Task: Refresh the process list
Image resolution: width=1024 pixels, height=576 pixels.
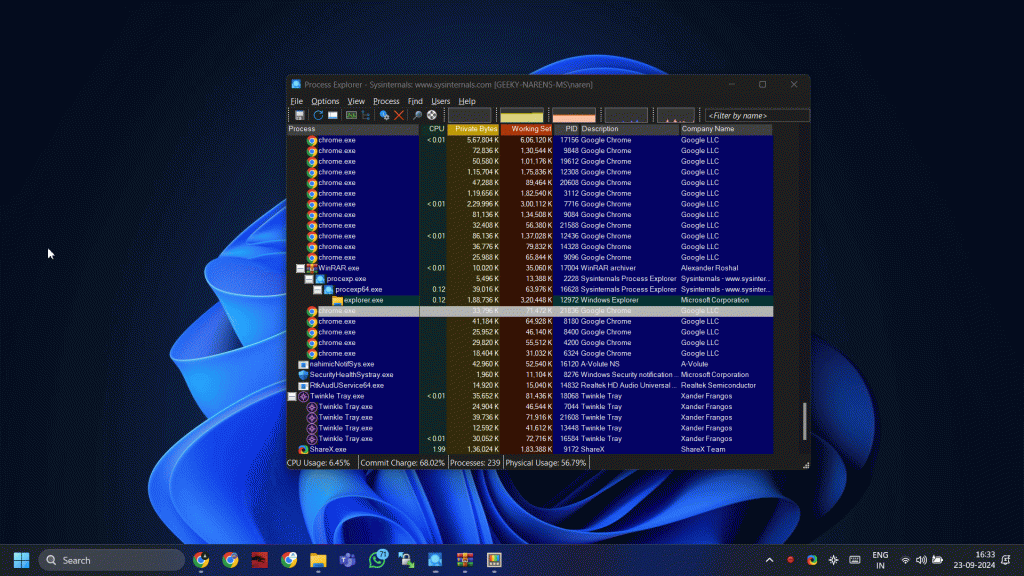Action: [x=316, y=113]
